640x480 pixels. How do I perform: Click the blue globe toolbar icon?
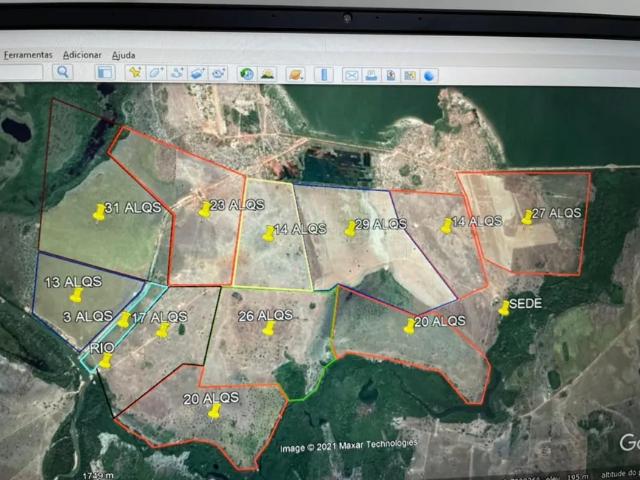pyautogui.click(x=429, y=76)
